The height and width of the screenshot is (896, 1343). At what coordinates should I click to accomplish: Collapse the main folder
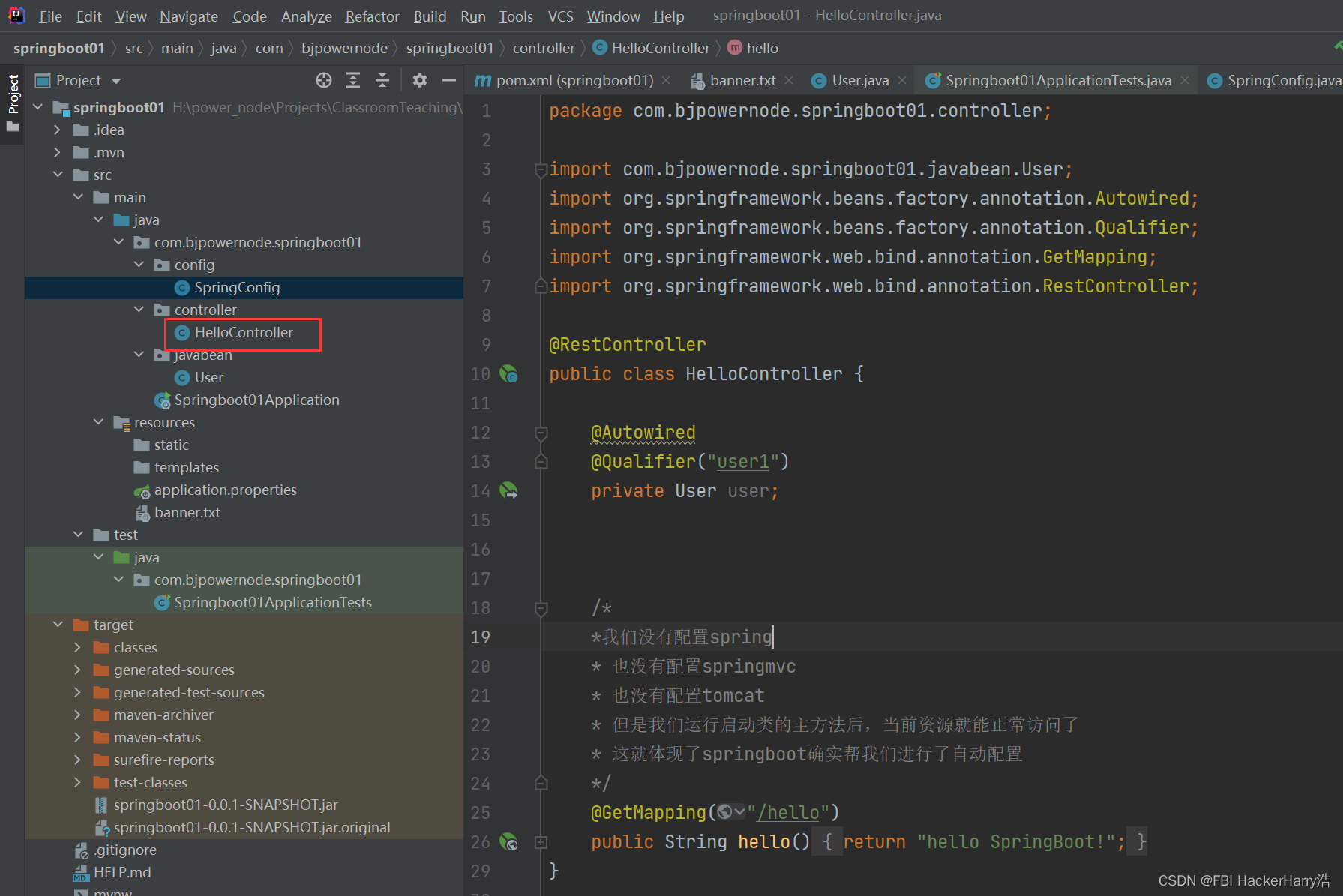(78, 197)
